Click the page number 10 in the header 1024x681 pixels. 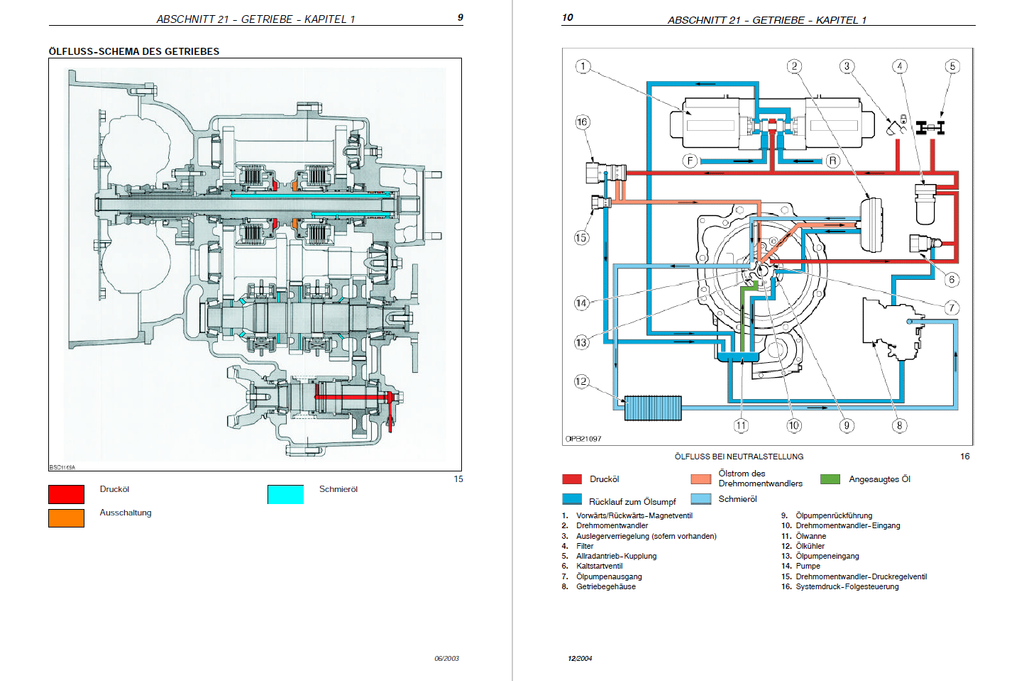click(568, 18)
